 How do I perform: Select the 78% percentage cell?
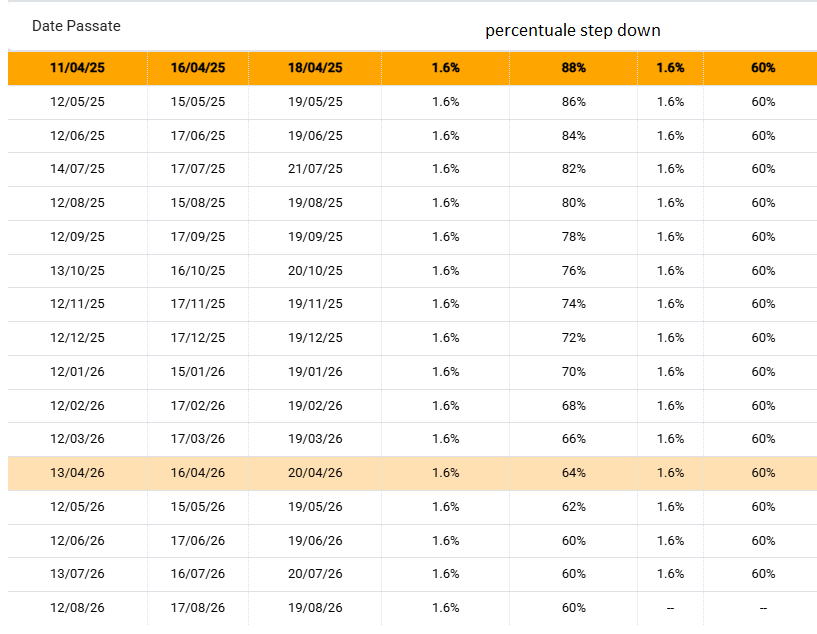coord(574,237)
